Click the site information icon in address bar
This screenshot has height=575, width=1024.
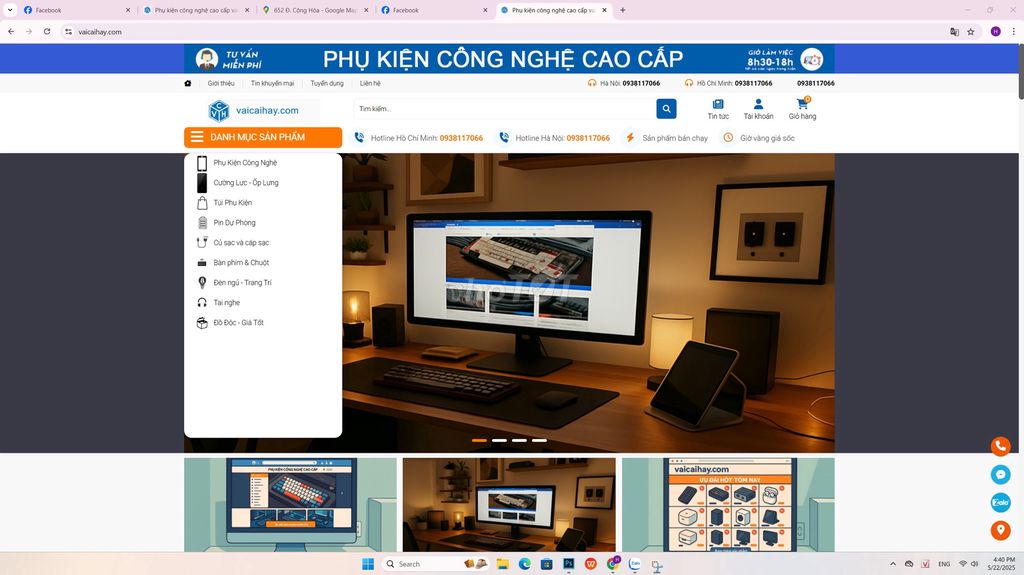(68, 31)
